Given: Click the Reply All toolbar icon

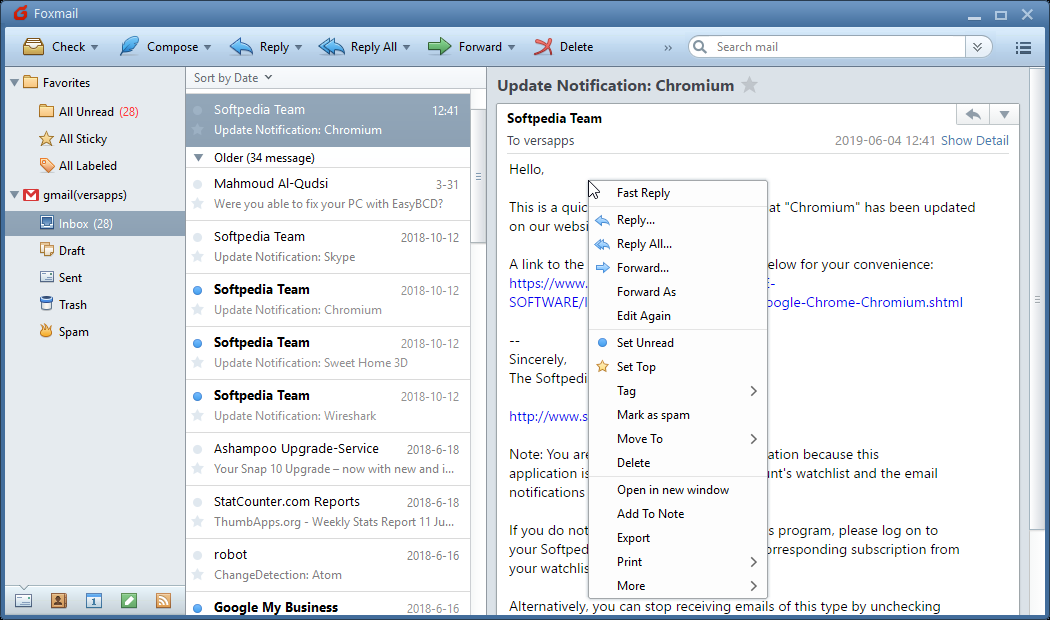Looking at the screenshot, I should click(331, 46).
